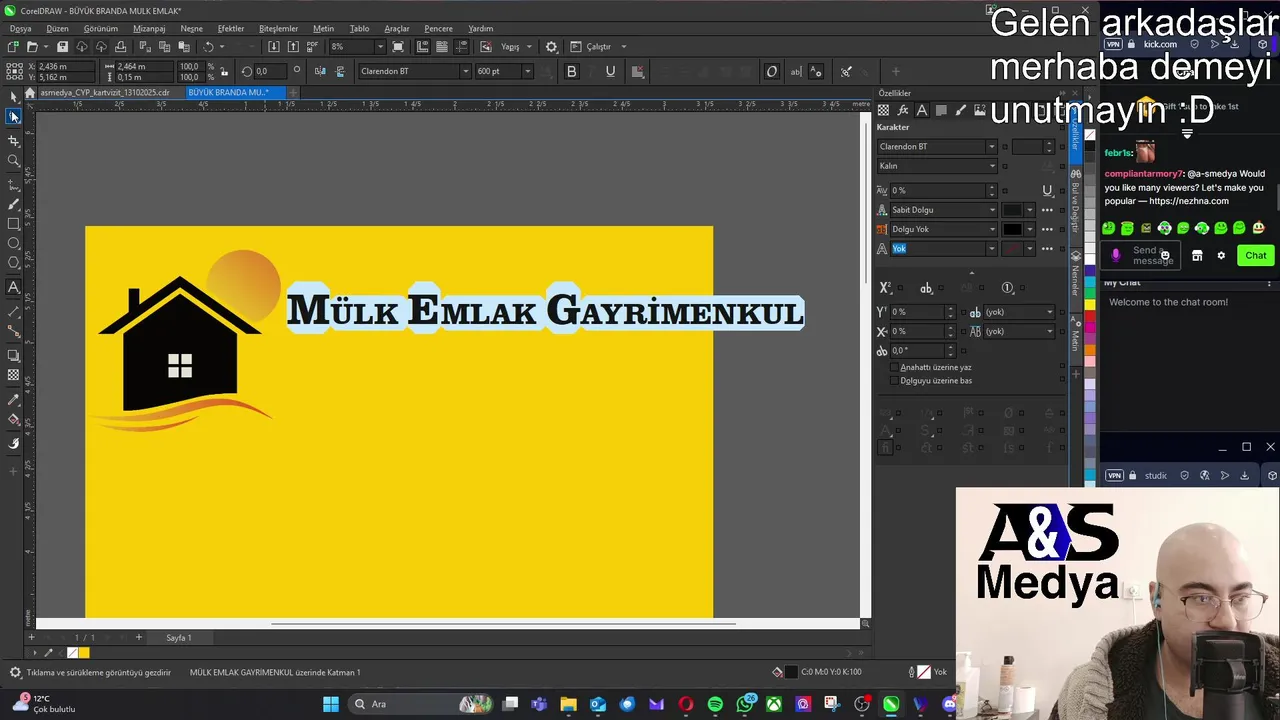Select the Text tool
Viewport: 1280px width, 720px height.
[13, 287]
